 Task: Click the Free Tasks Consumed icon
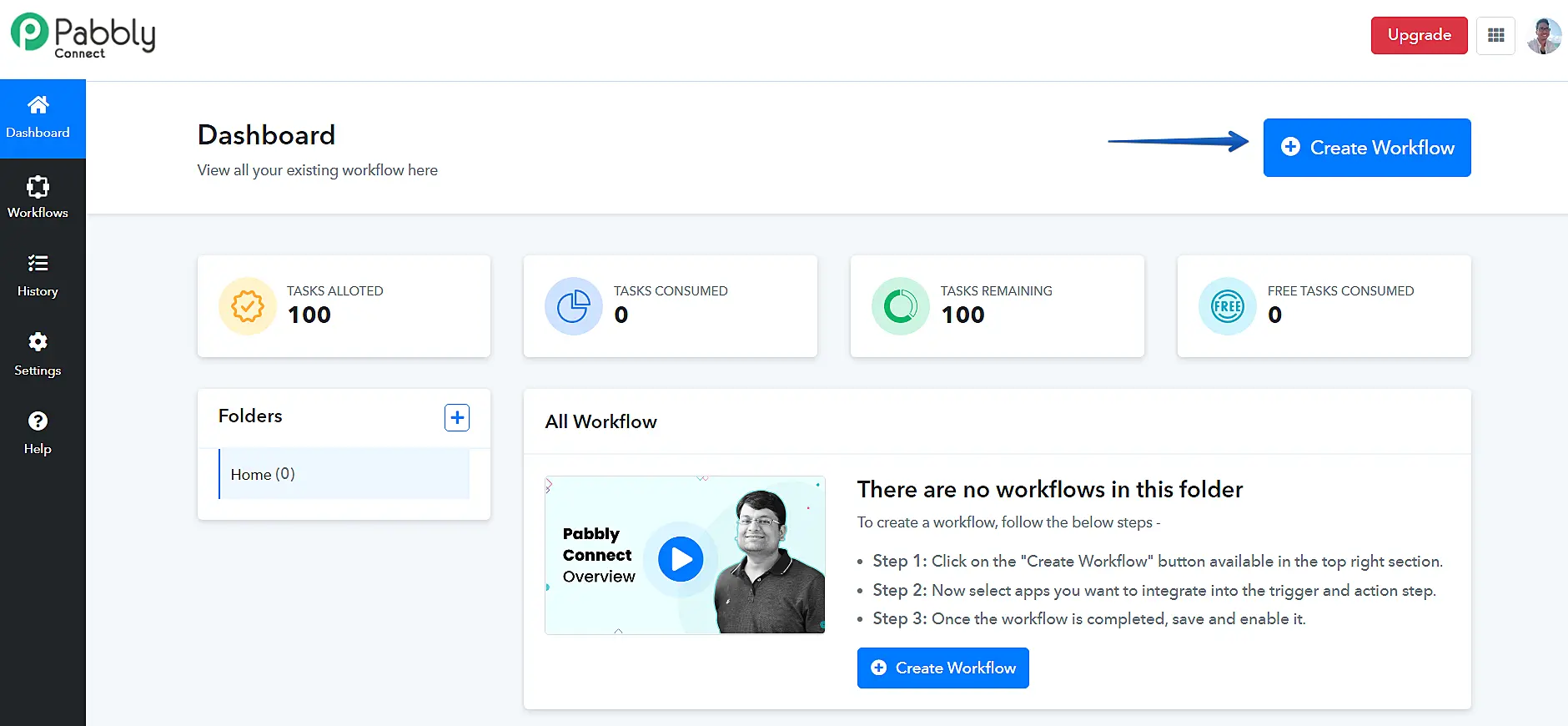pyautogui.click(x=1228, y=306)
